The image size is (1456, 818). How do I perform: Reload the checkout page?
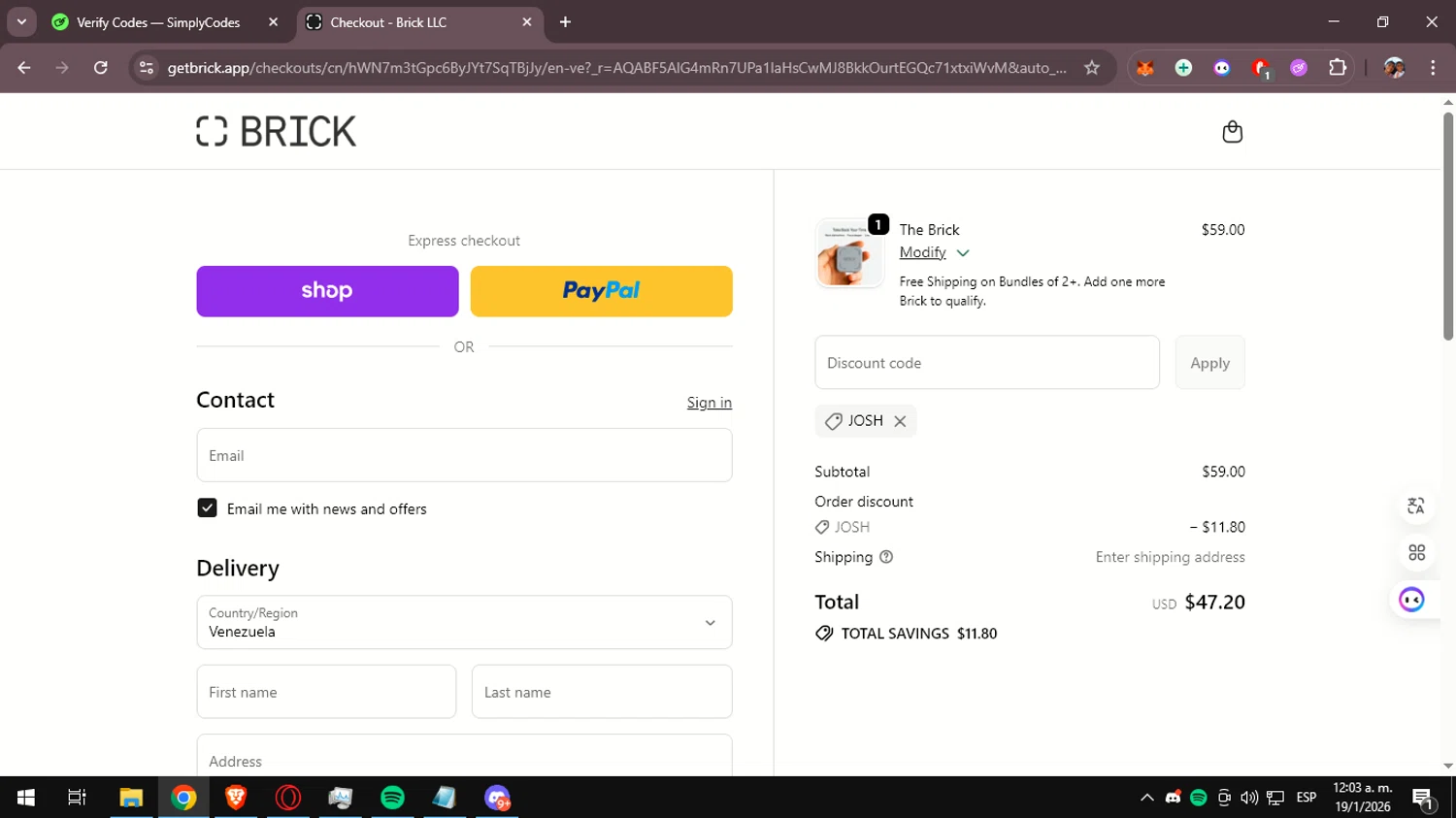[101, 68]
